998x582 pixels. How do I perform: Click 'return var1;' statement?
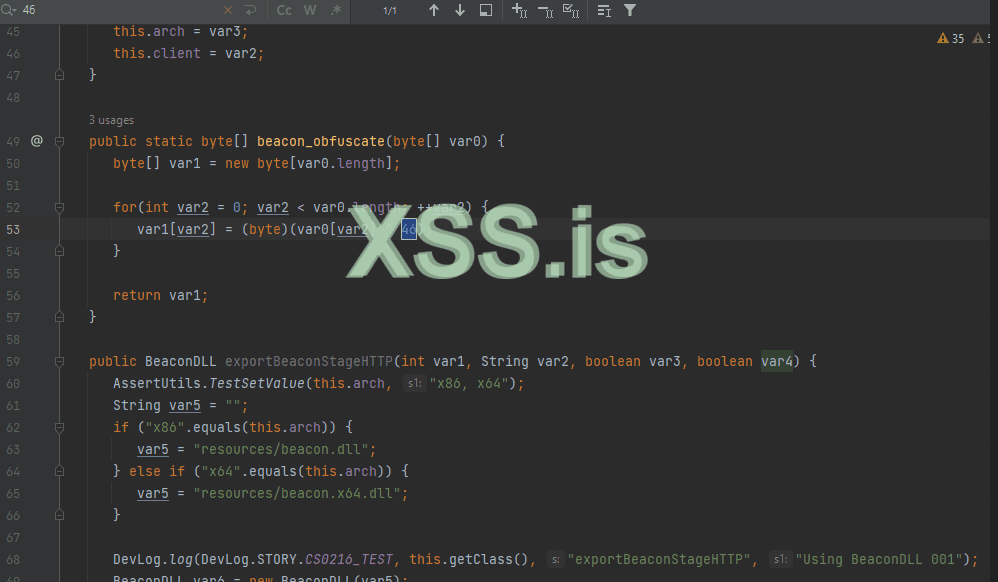160,295
